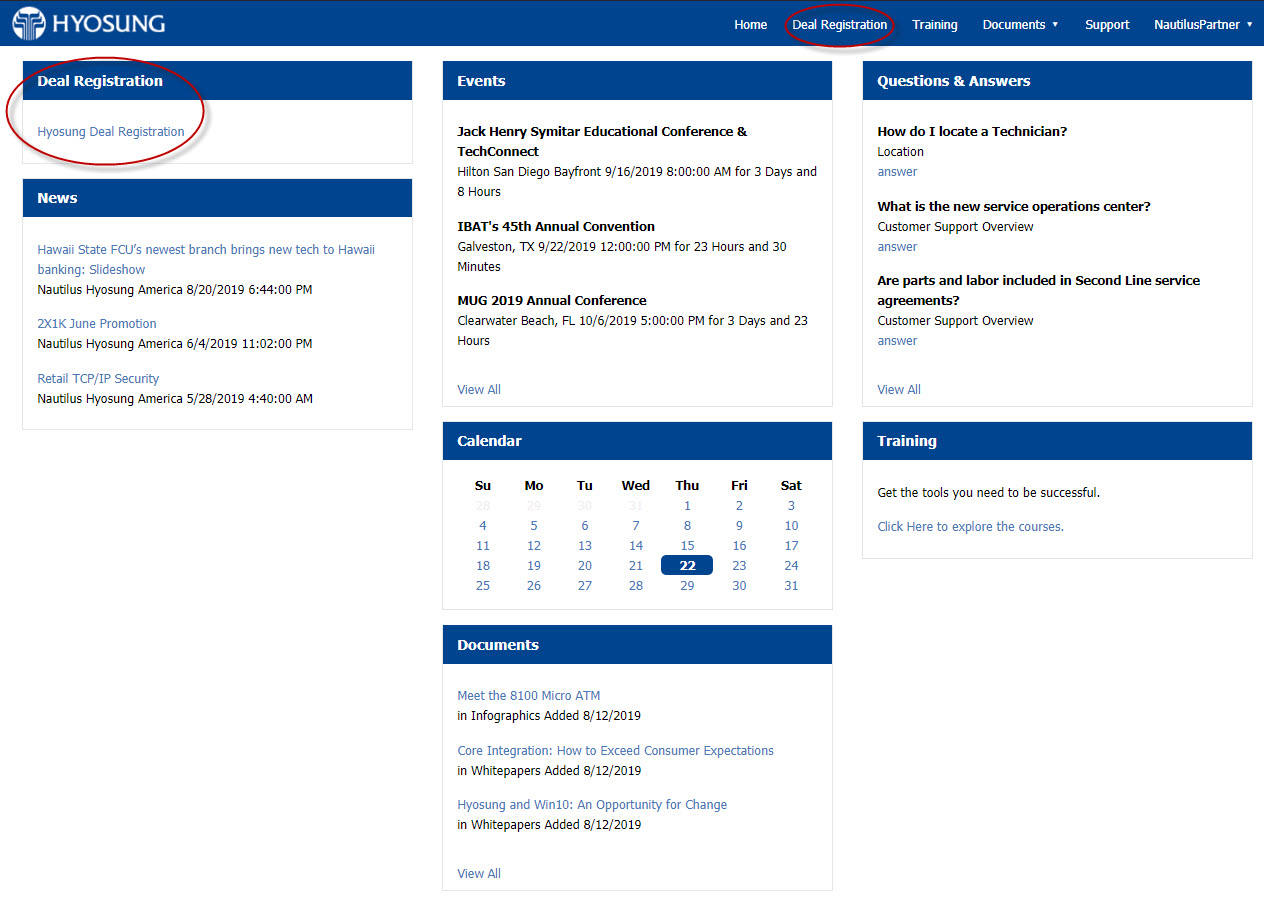This screenshot has width=1264, height=902.
Task: Open the Support page
Action: click(x=1106, y=24)
